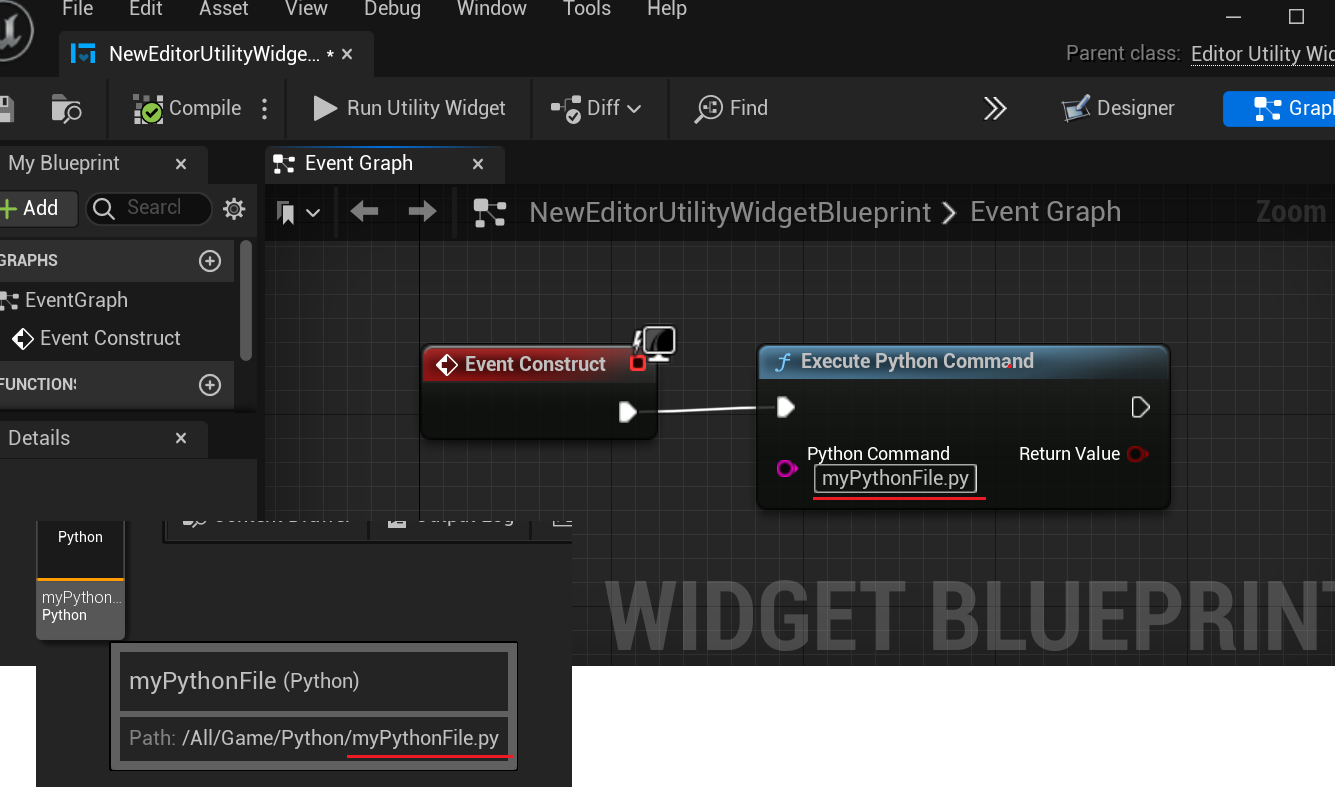Expand the Diff dropdown arrow
Image resolution: width=1335 pixels, height=787 pixels.
(634, 108)
